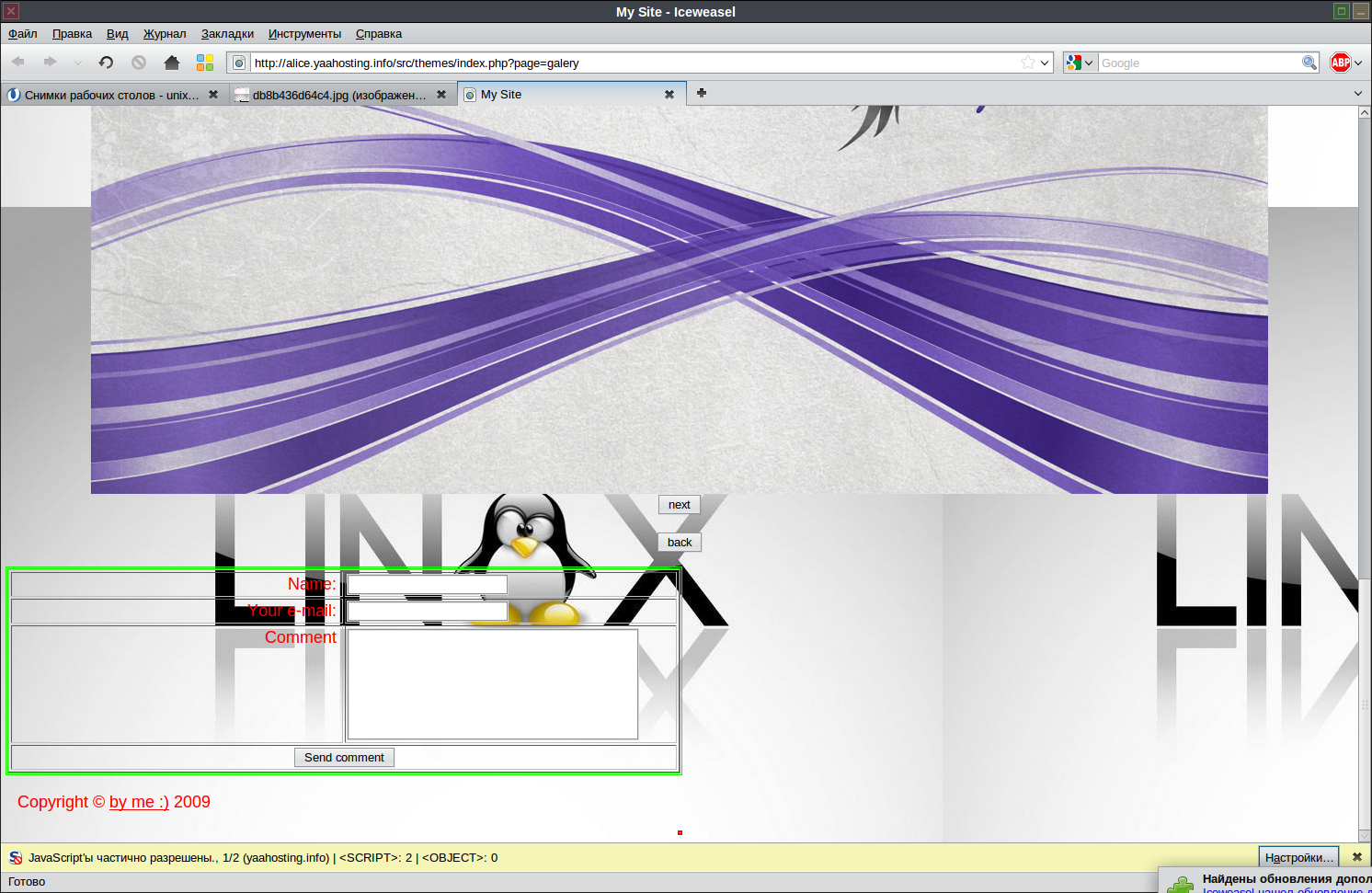Open the Google search engine dropdown

click(1080, 63)
